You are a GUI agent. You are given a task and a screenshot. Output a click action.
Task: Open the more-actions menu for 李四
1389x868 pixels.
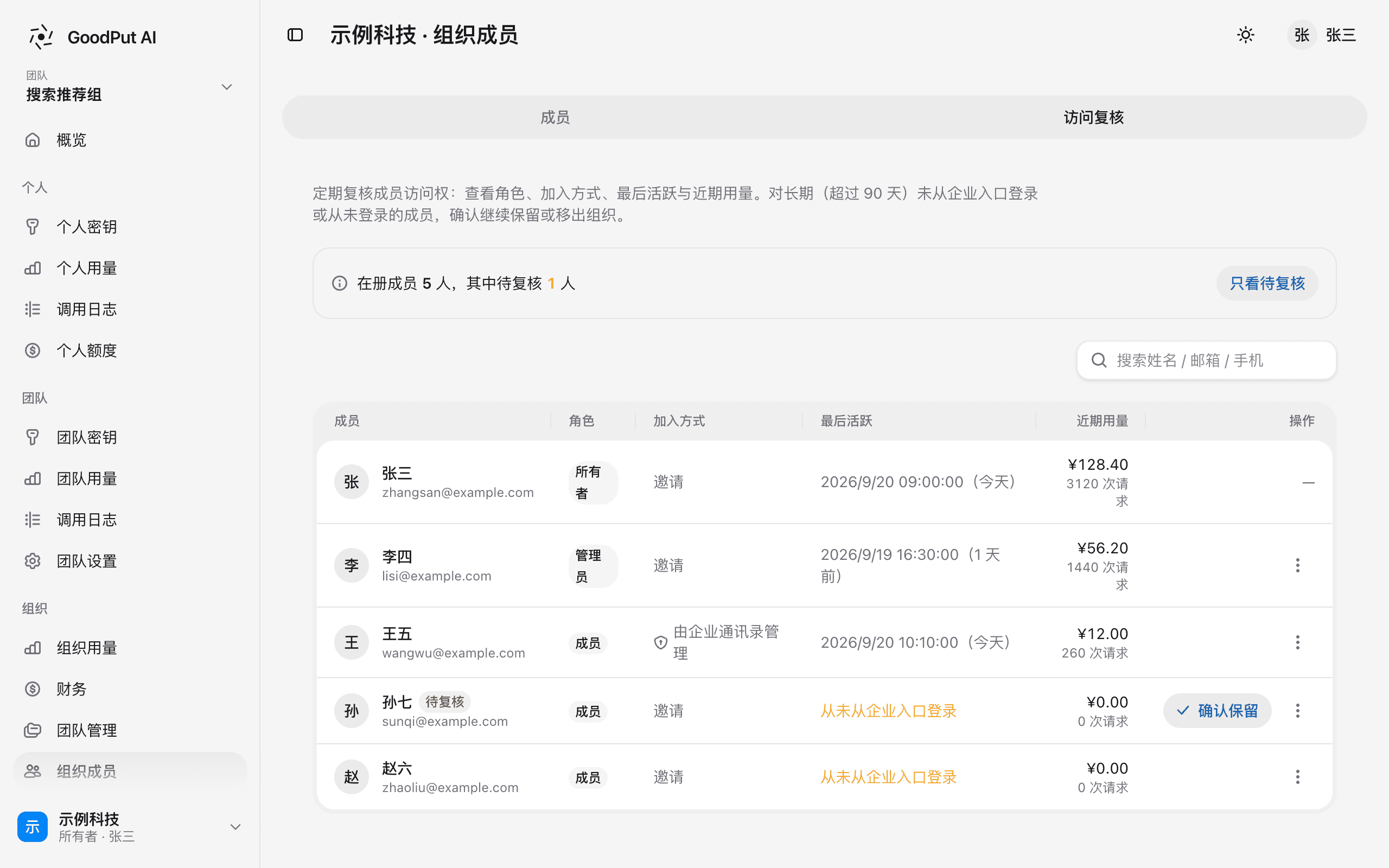click(1298, 565)
